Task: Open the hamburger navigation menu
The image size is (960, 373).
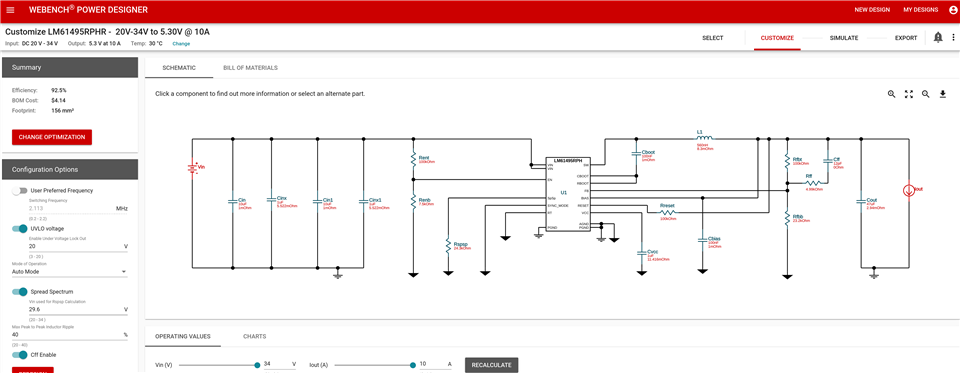Action: (10, 10)
